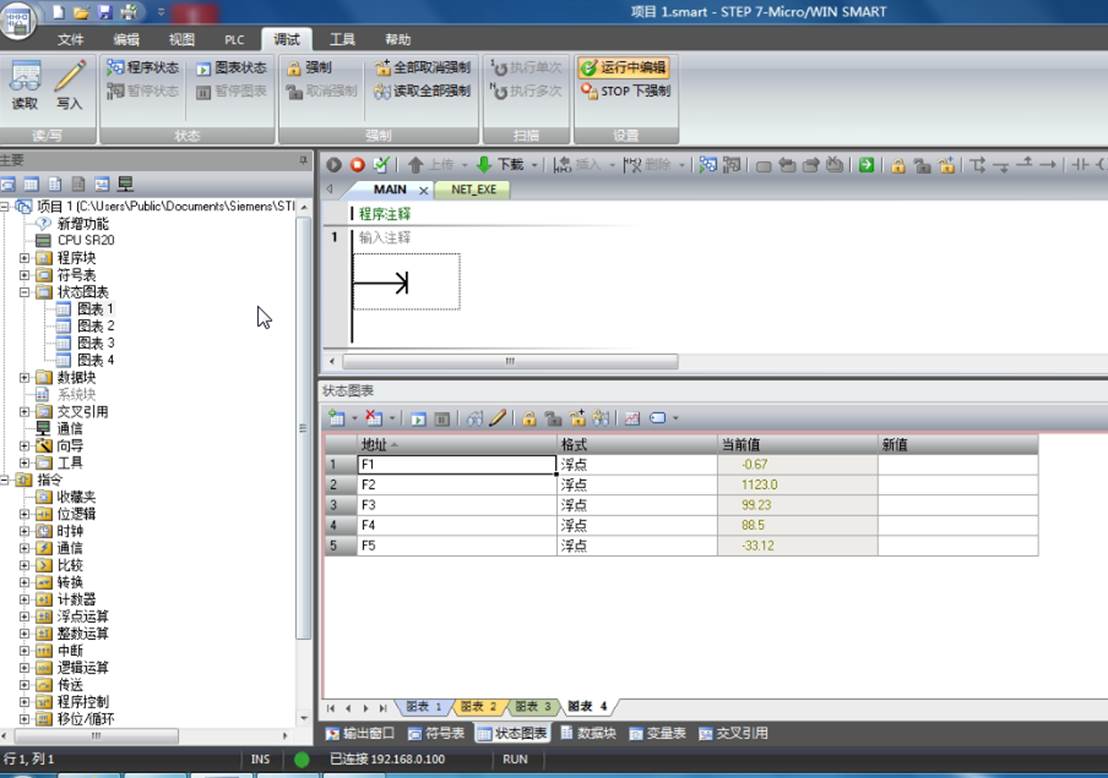Click the large Write pencil icon

click(70, 76)
